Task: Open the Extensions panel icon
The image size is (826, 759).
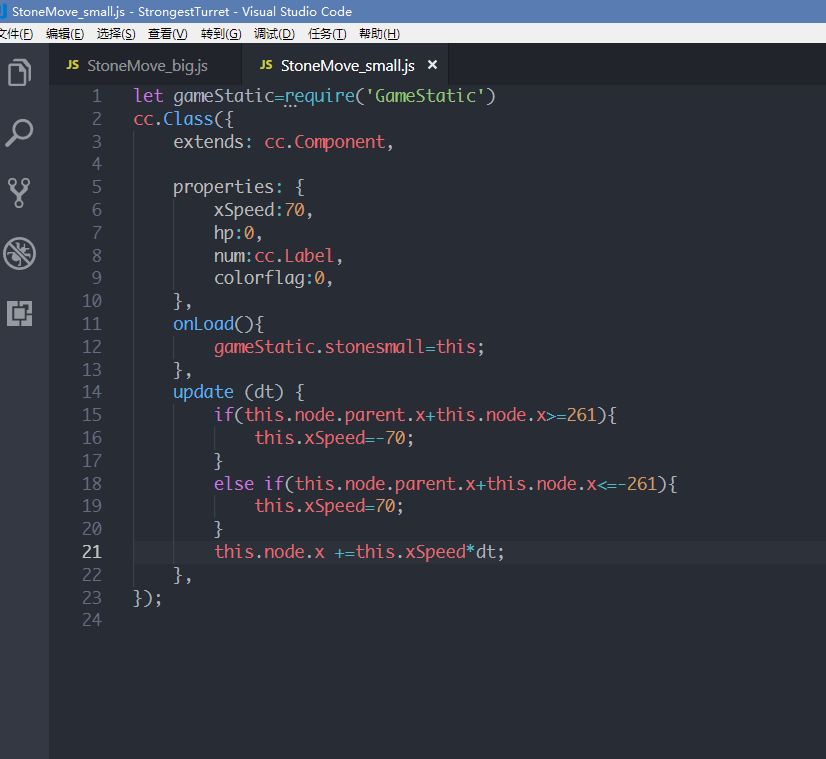Action: [19, 313]
